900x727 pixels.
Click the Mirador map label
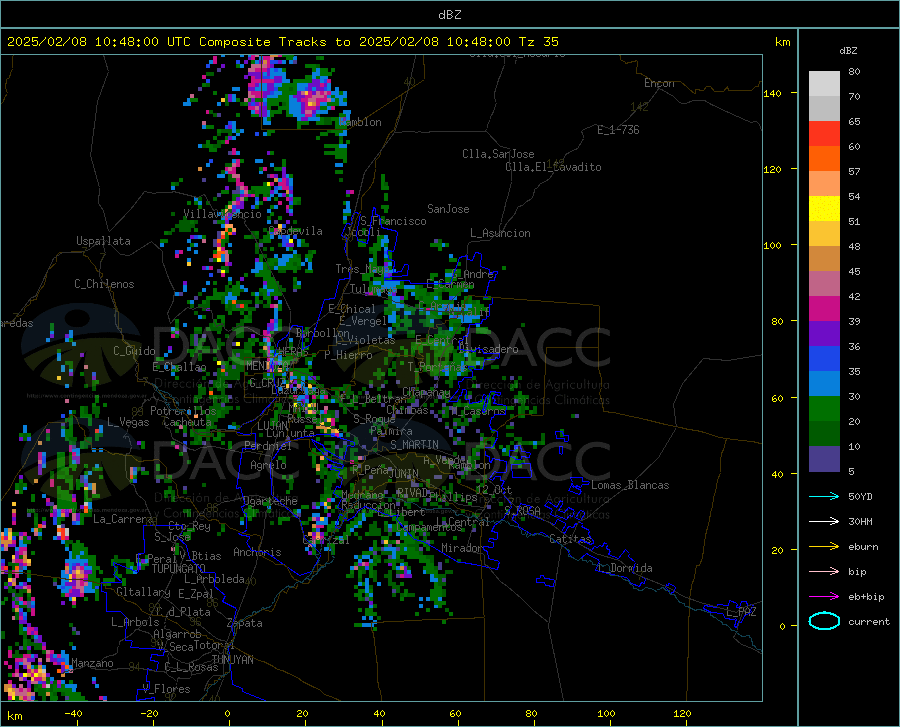[x=462, y=548]
